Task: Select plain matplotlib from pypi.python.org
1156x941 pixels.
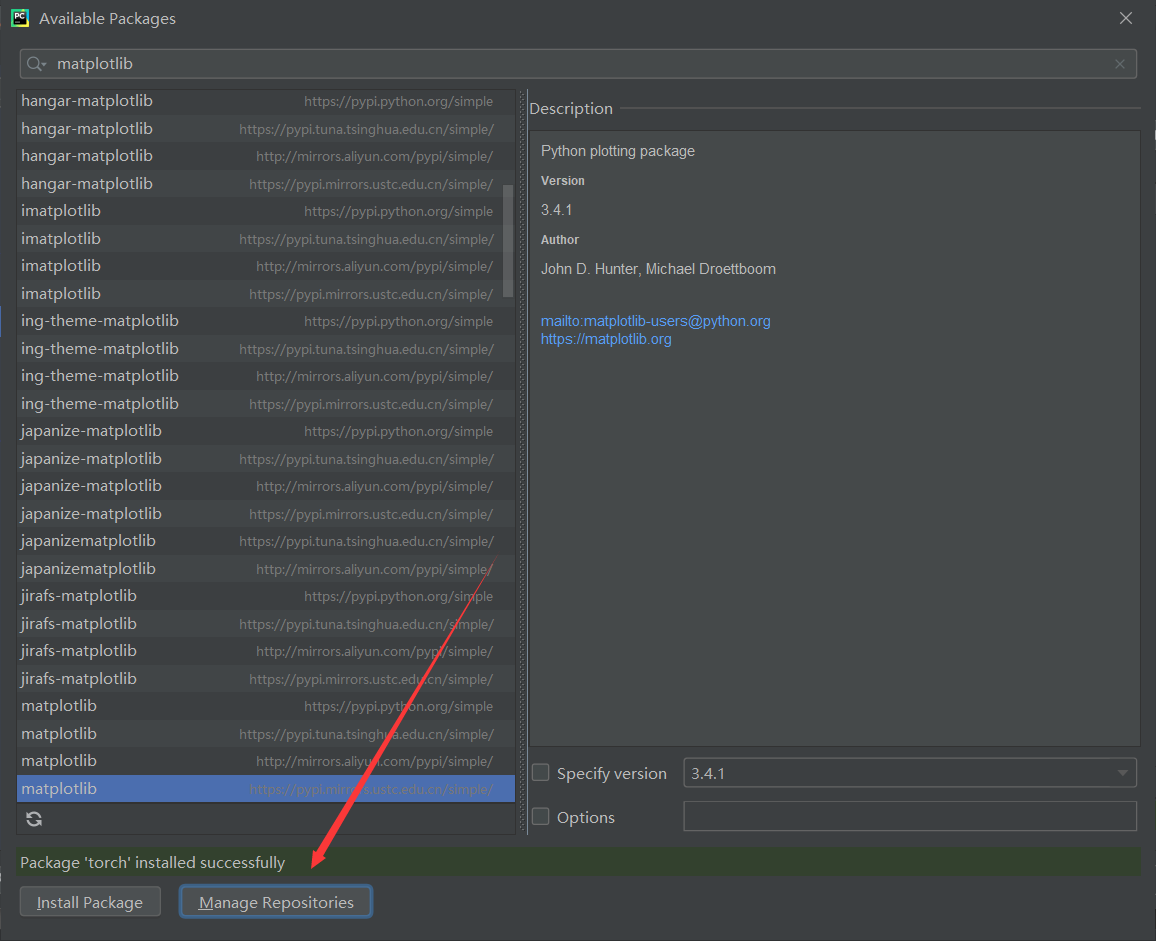Action: 265,706
